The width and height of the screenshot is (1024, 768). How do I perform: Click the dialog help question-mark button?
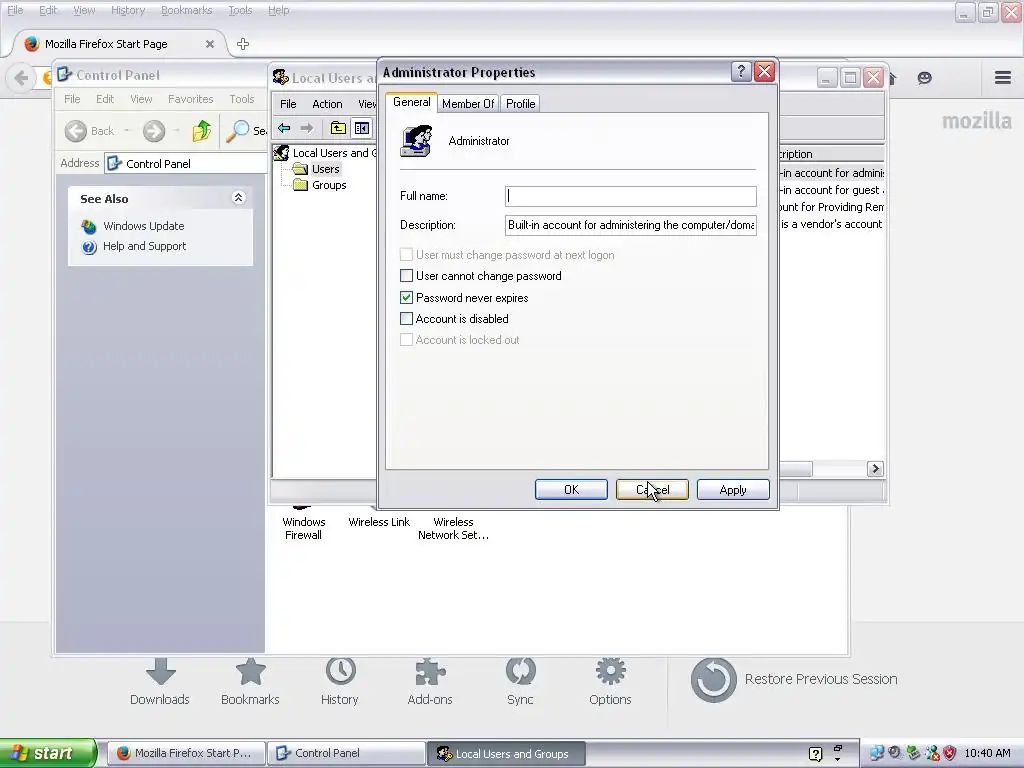click(741, 72)
